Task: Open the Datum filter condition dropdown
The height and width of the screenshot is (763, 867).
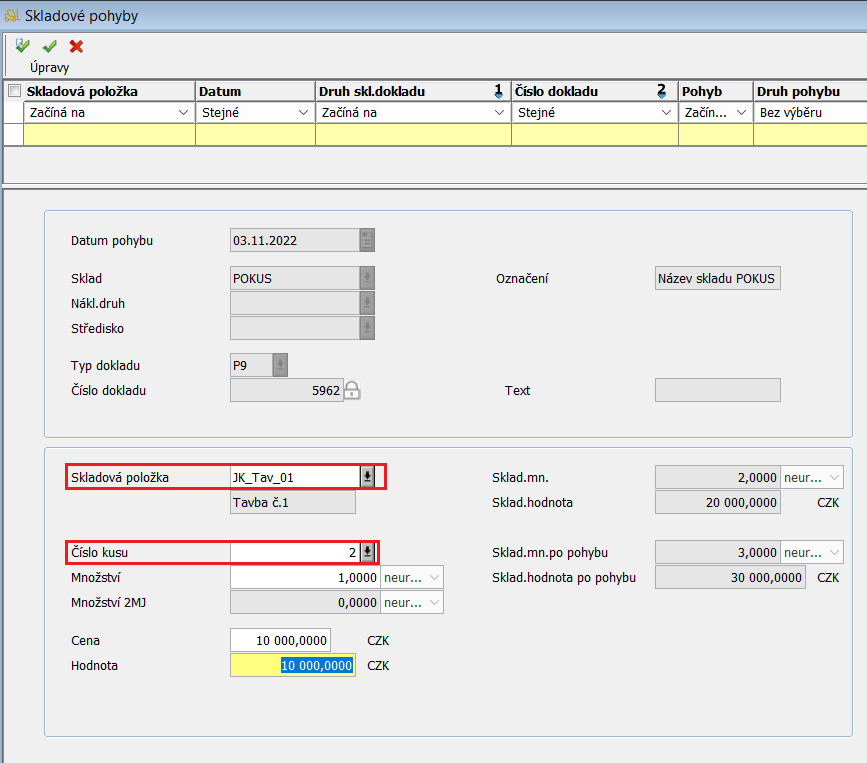Action: [x=303, y=113]
